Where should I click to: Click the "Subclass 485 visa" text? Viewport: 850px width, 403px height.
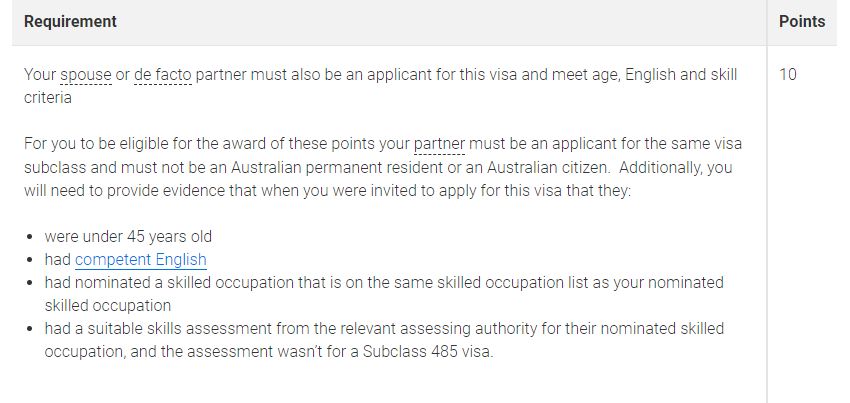click(x=429, y=351)
